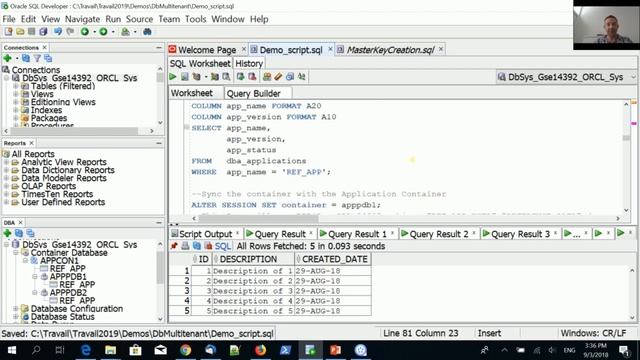Open PowerPoint from the taskbar

click(335, 350)
